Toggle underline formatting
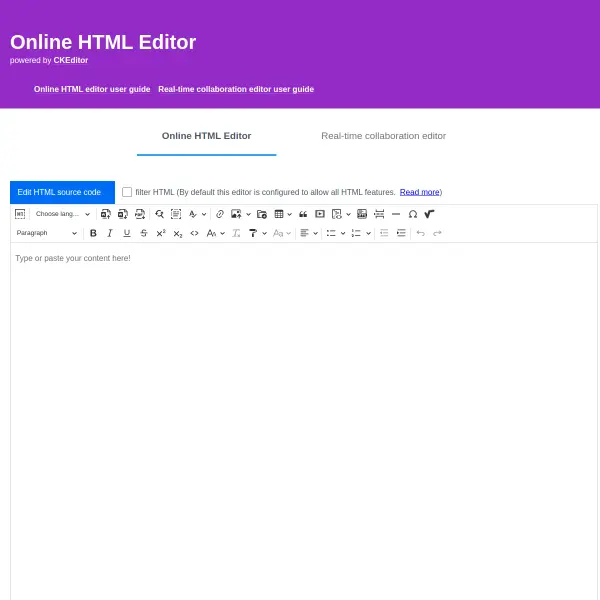This screenshot has width=600, height=600. click(x=127, y=233)
